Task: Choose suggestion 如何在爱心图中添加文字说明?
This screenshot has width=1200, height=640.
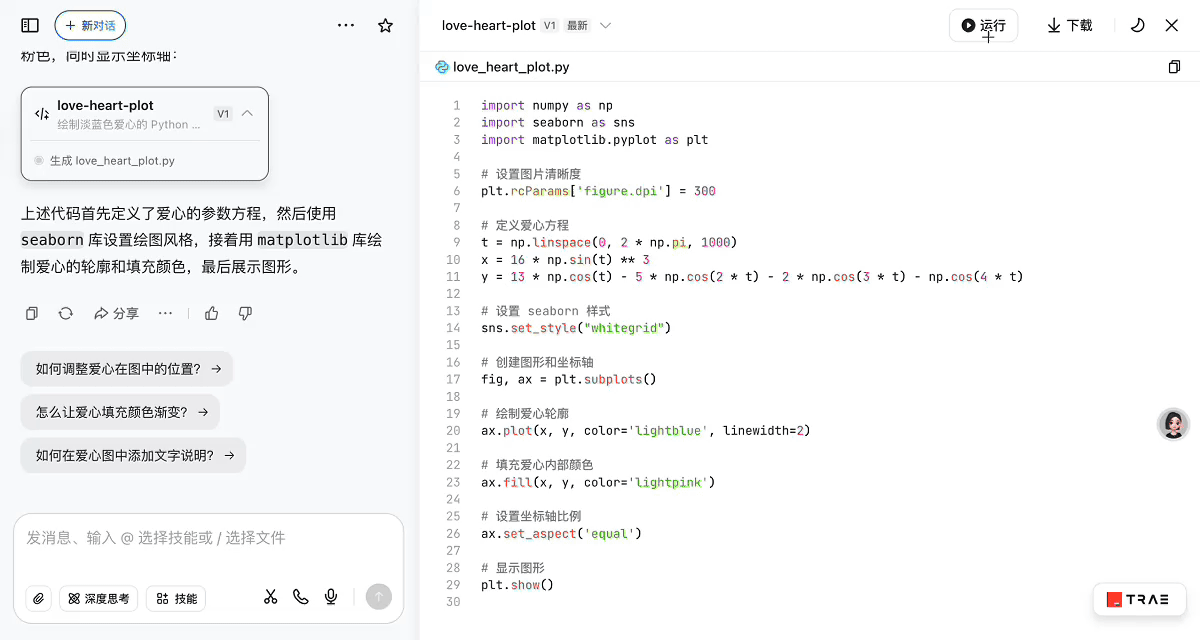Action: [133, 455]
